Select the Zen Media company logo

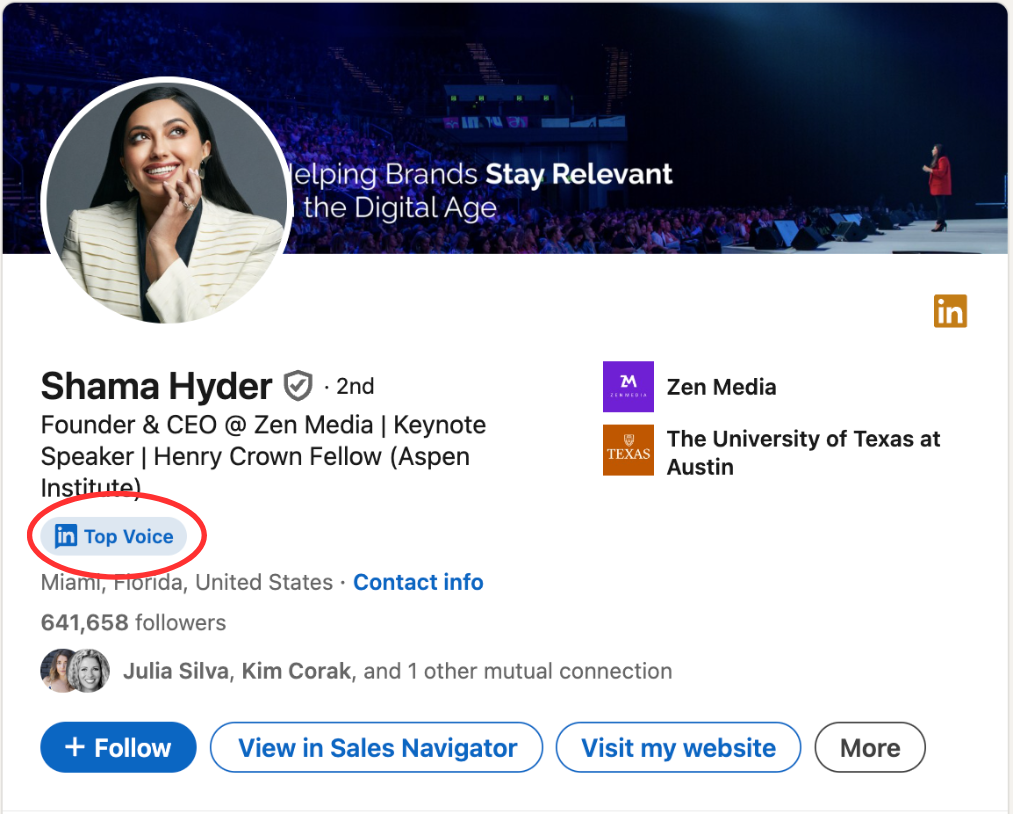click(628, 387)
